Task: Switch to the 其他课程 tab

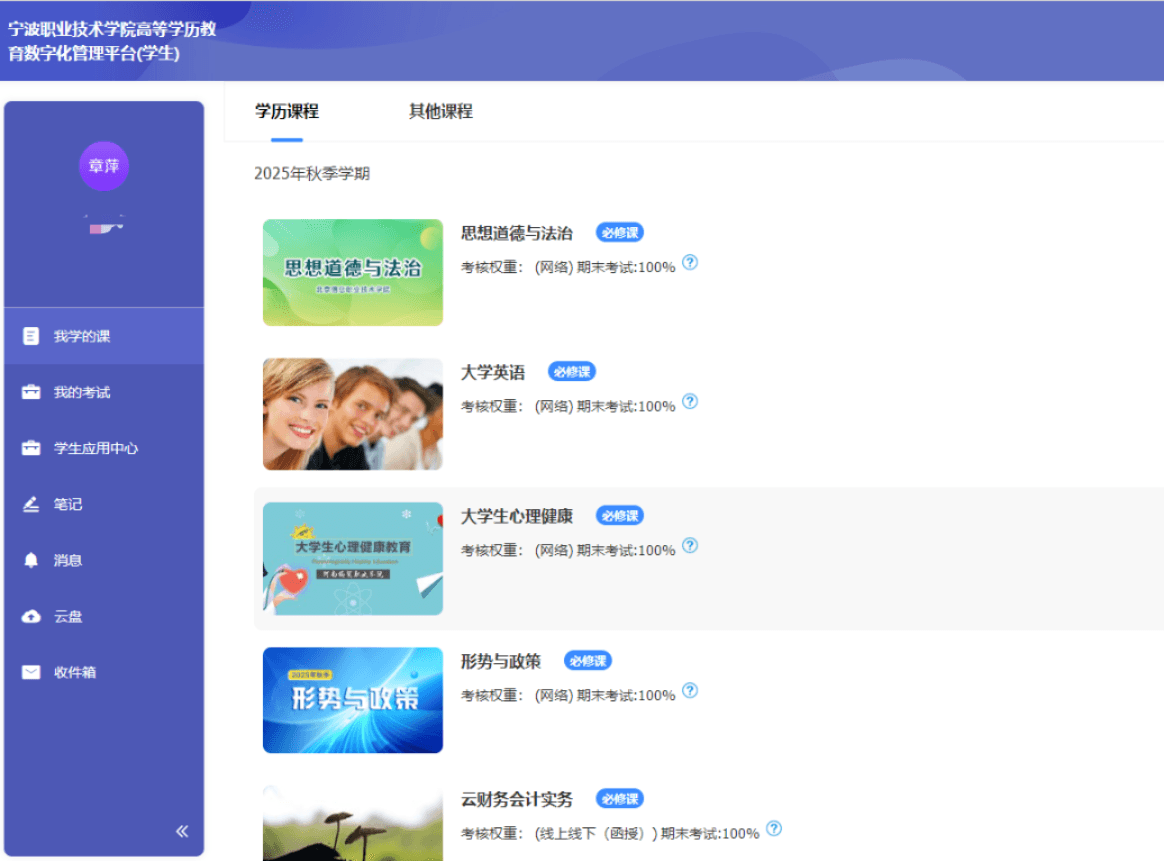Action: click(x=440, y=111)
